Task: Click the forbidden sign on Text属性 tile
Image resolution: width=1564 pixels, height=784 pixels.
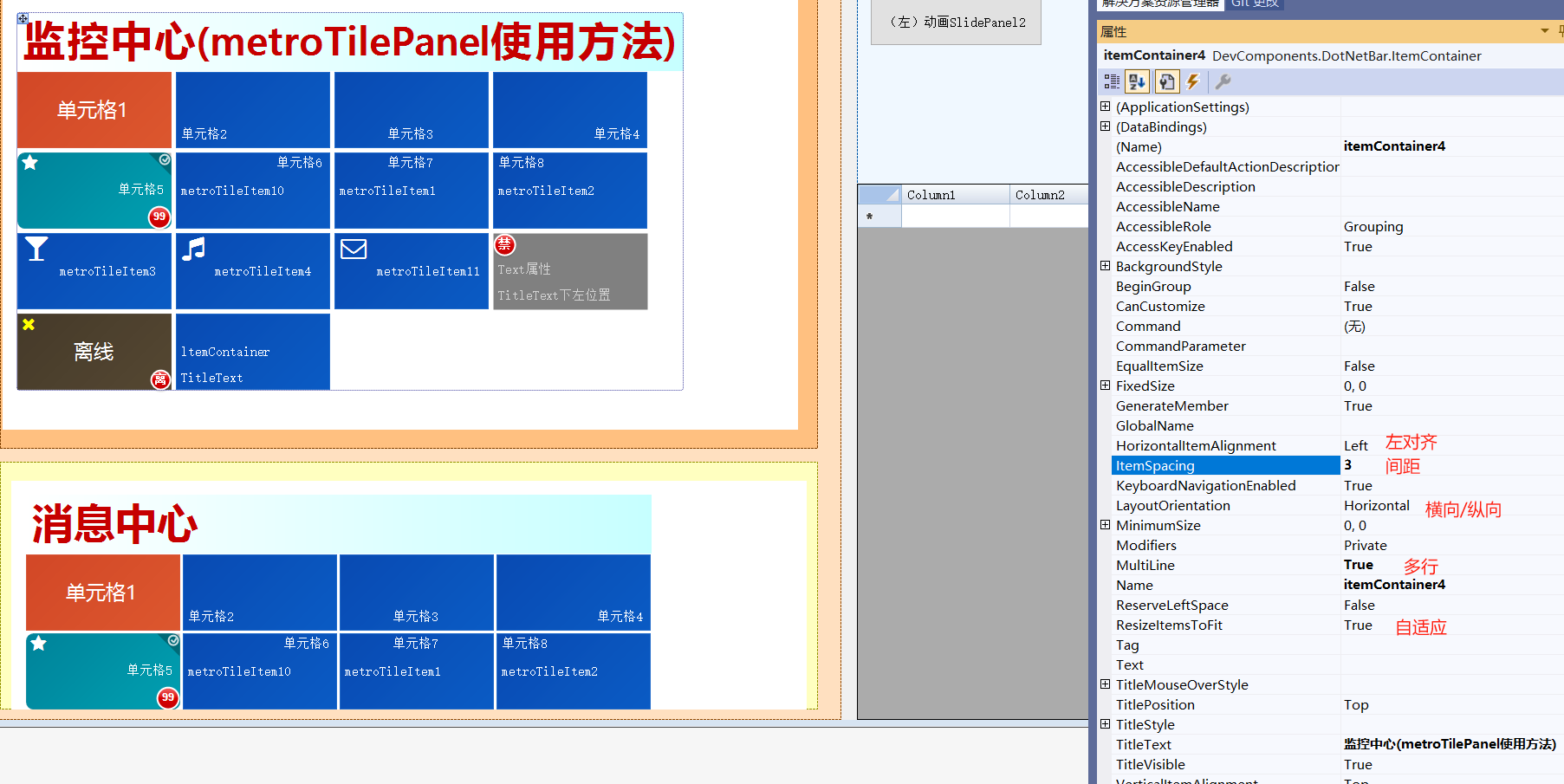Action: coord(505,245)
